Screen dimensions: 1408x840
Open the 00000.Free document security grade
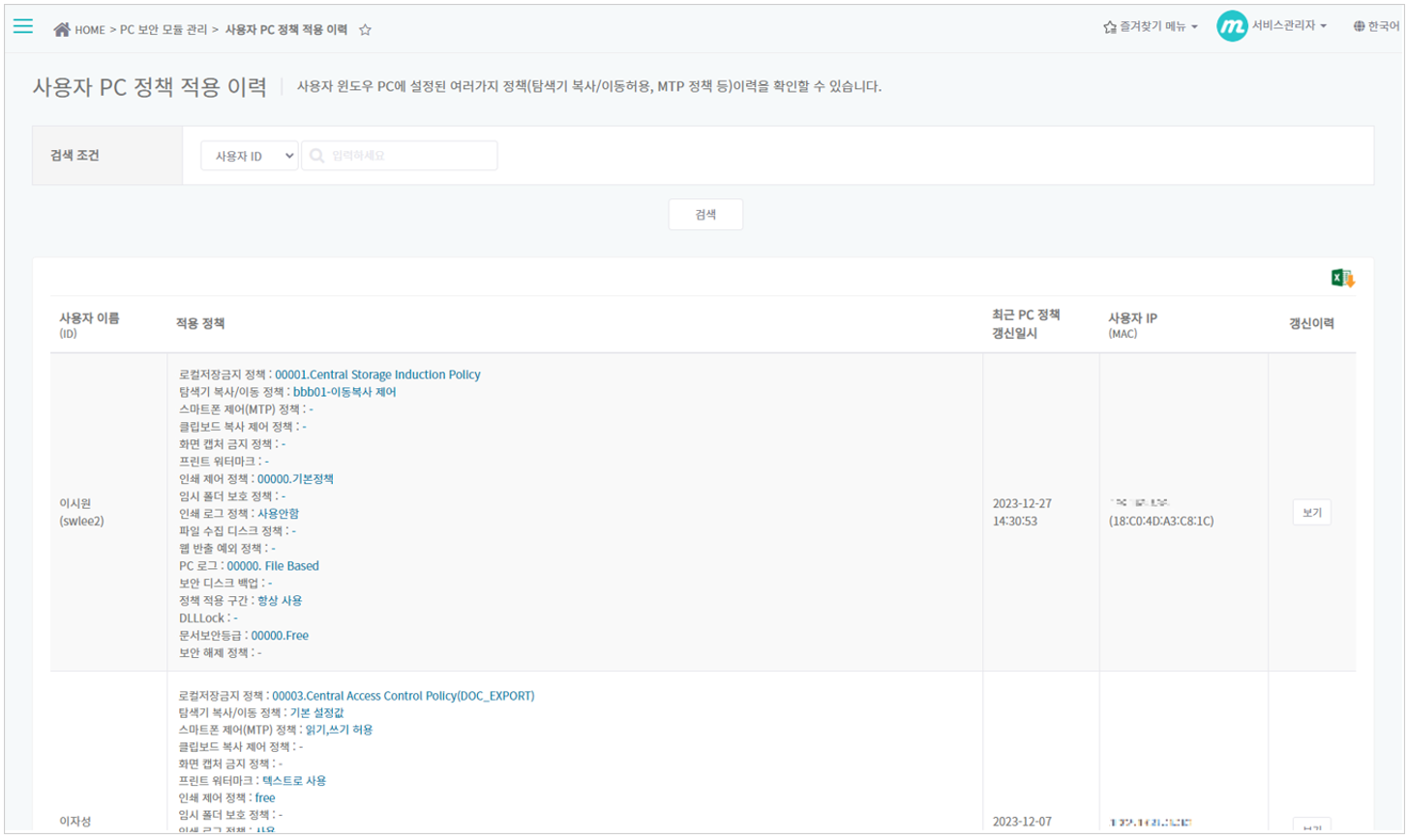click(x=280, y=636)
